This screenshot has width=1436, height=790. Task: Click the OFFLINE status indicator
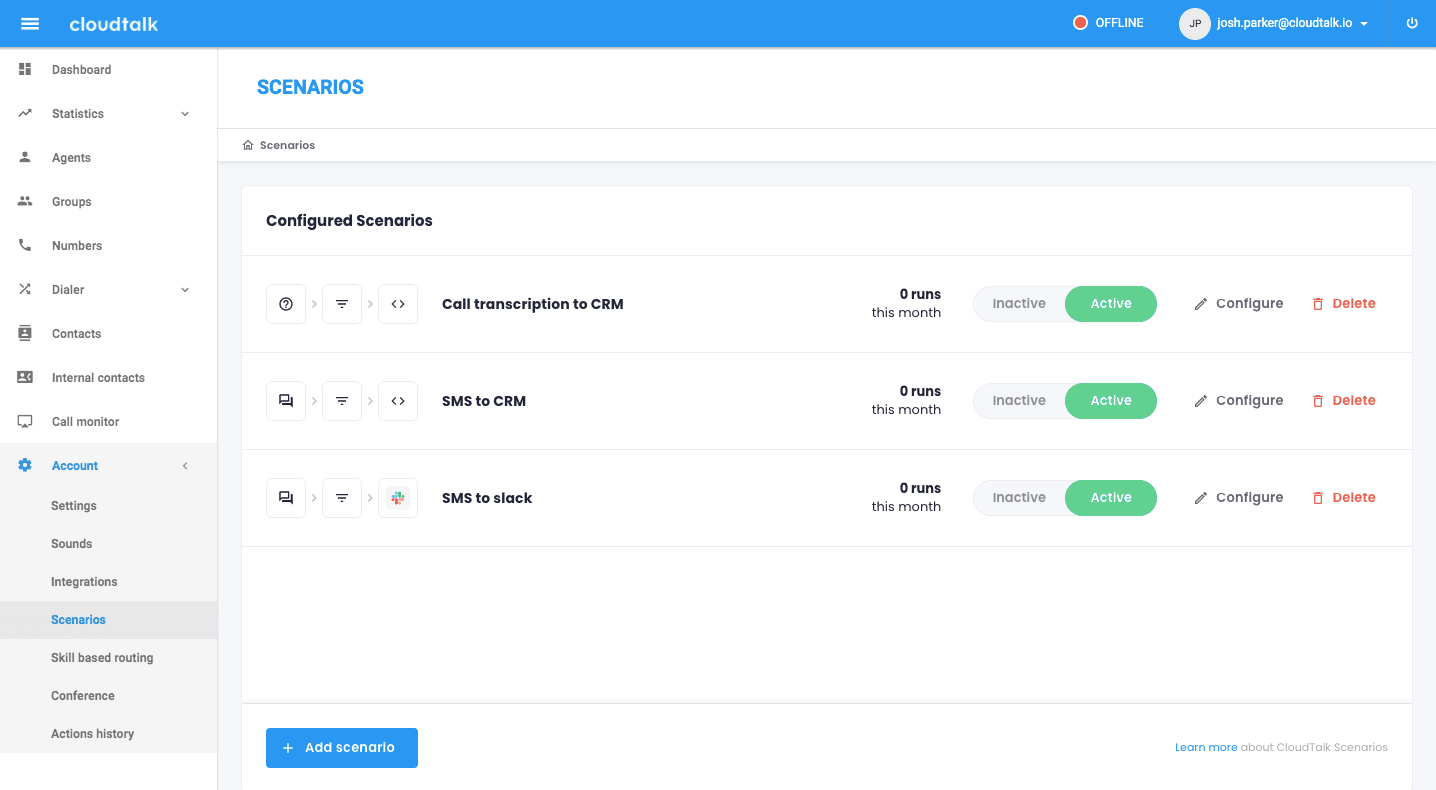point(1108,22)
